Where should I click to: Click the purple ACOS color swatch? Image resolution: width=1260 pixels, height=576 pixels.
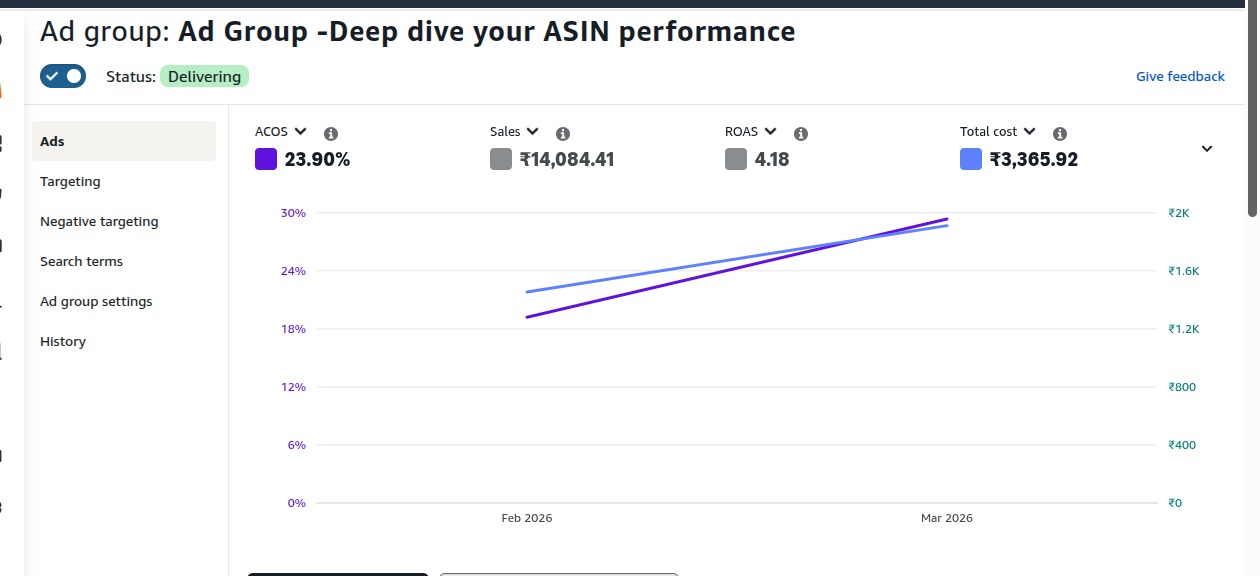coord(266,159)
